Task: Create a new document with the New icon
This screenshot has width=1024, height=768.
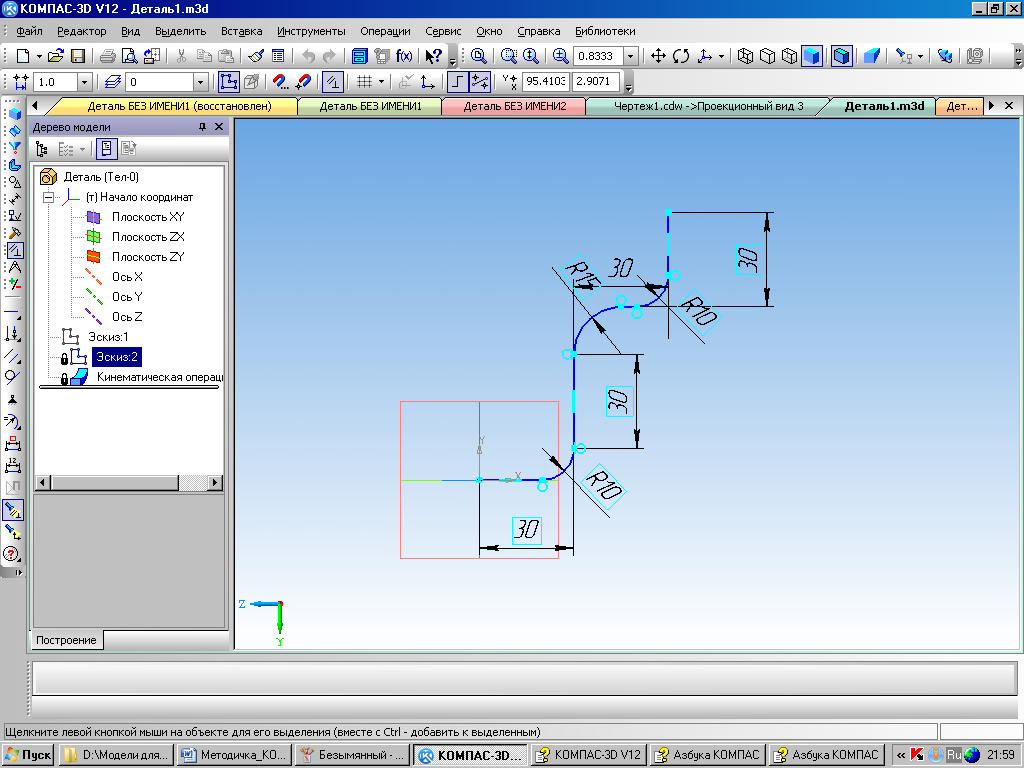Action: [23, 56]
